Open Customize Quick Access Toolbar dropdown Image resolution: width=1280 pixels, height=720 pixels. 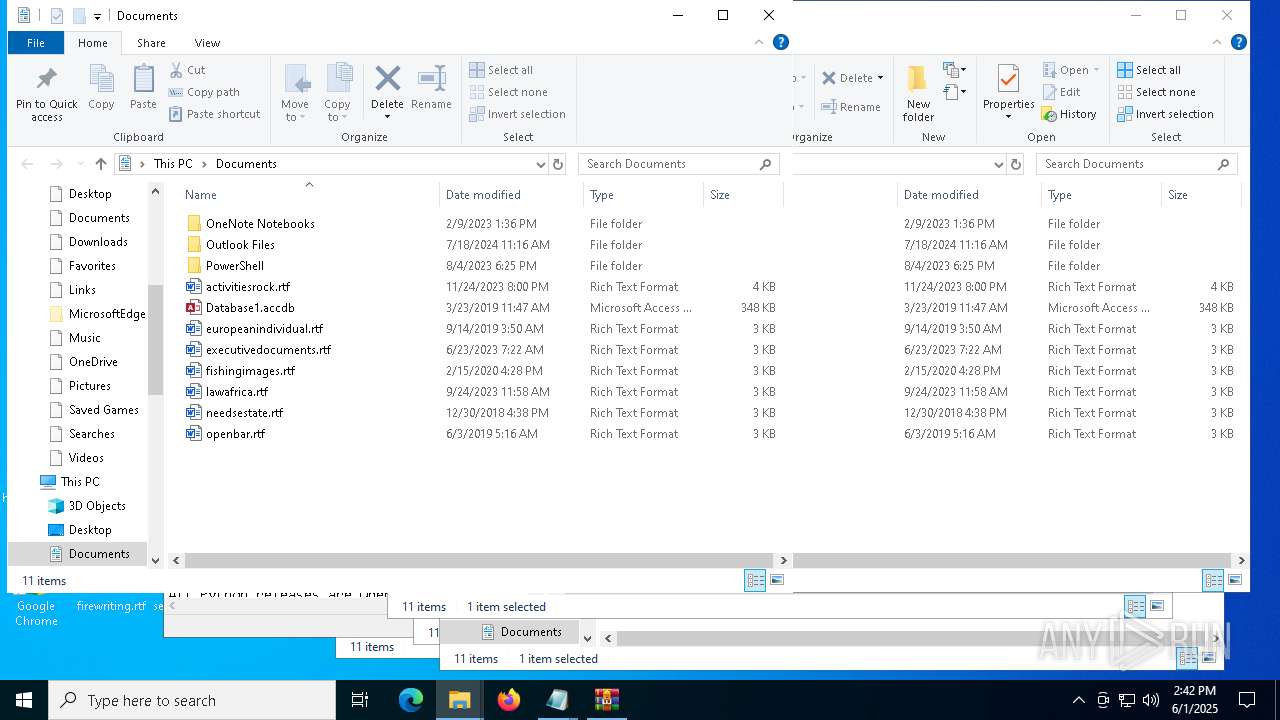[97, 16]
